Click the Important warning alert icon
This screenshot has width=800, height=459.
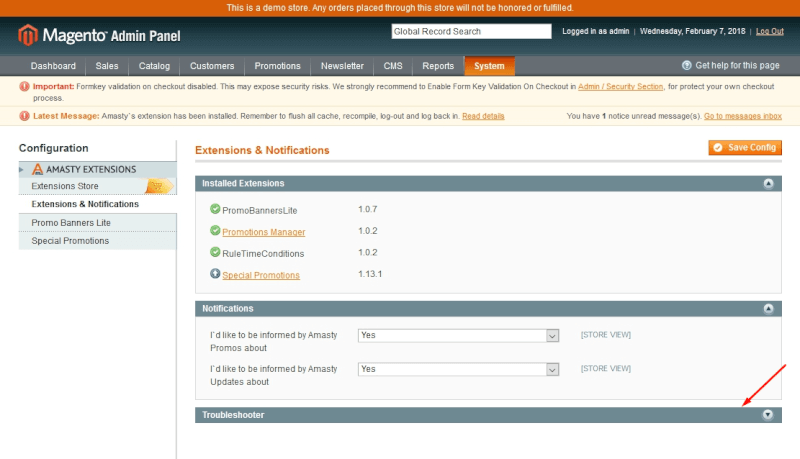24,86
